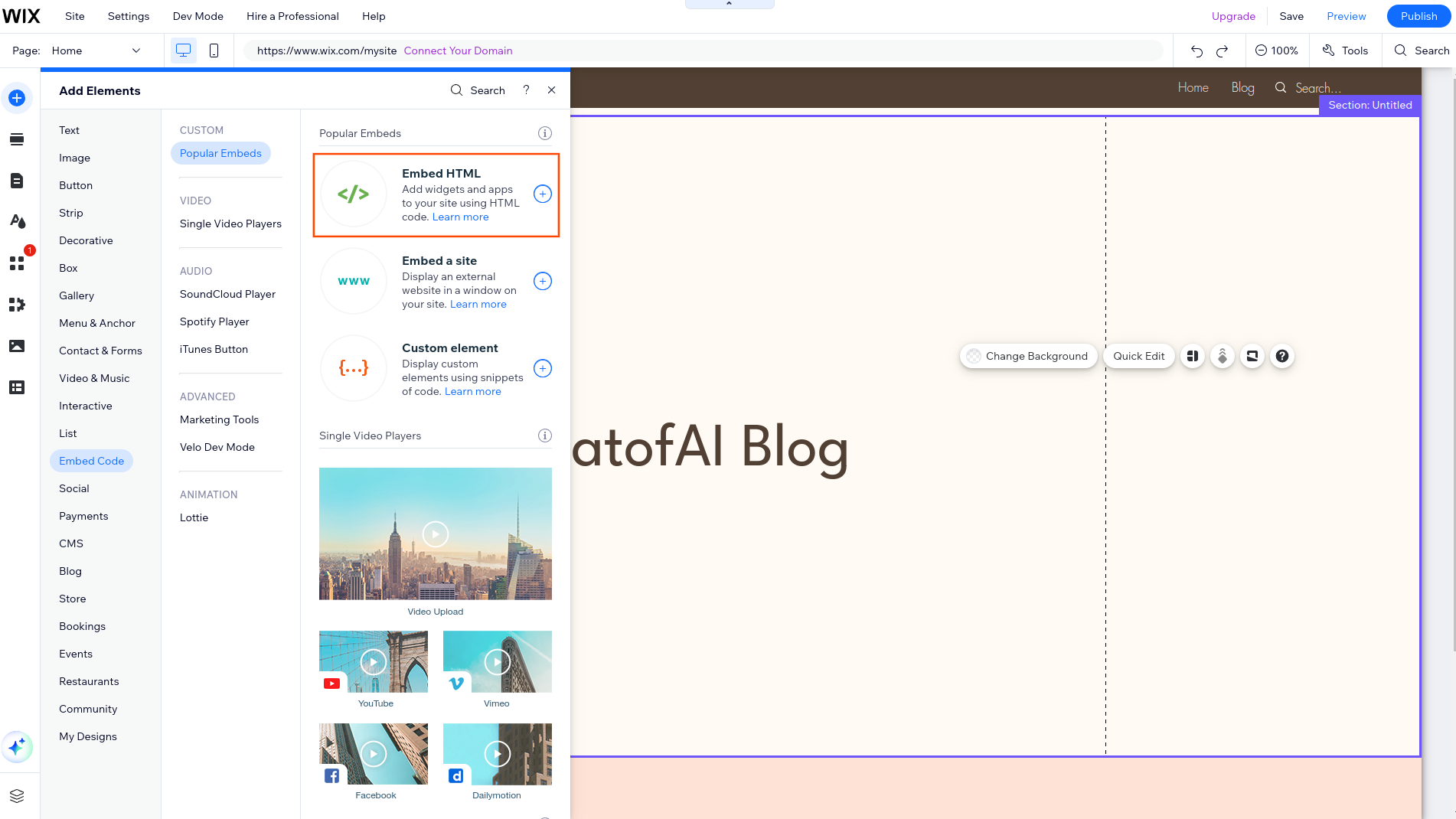Open the Page Home dropdown

click(96, 51)
